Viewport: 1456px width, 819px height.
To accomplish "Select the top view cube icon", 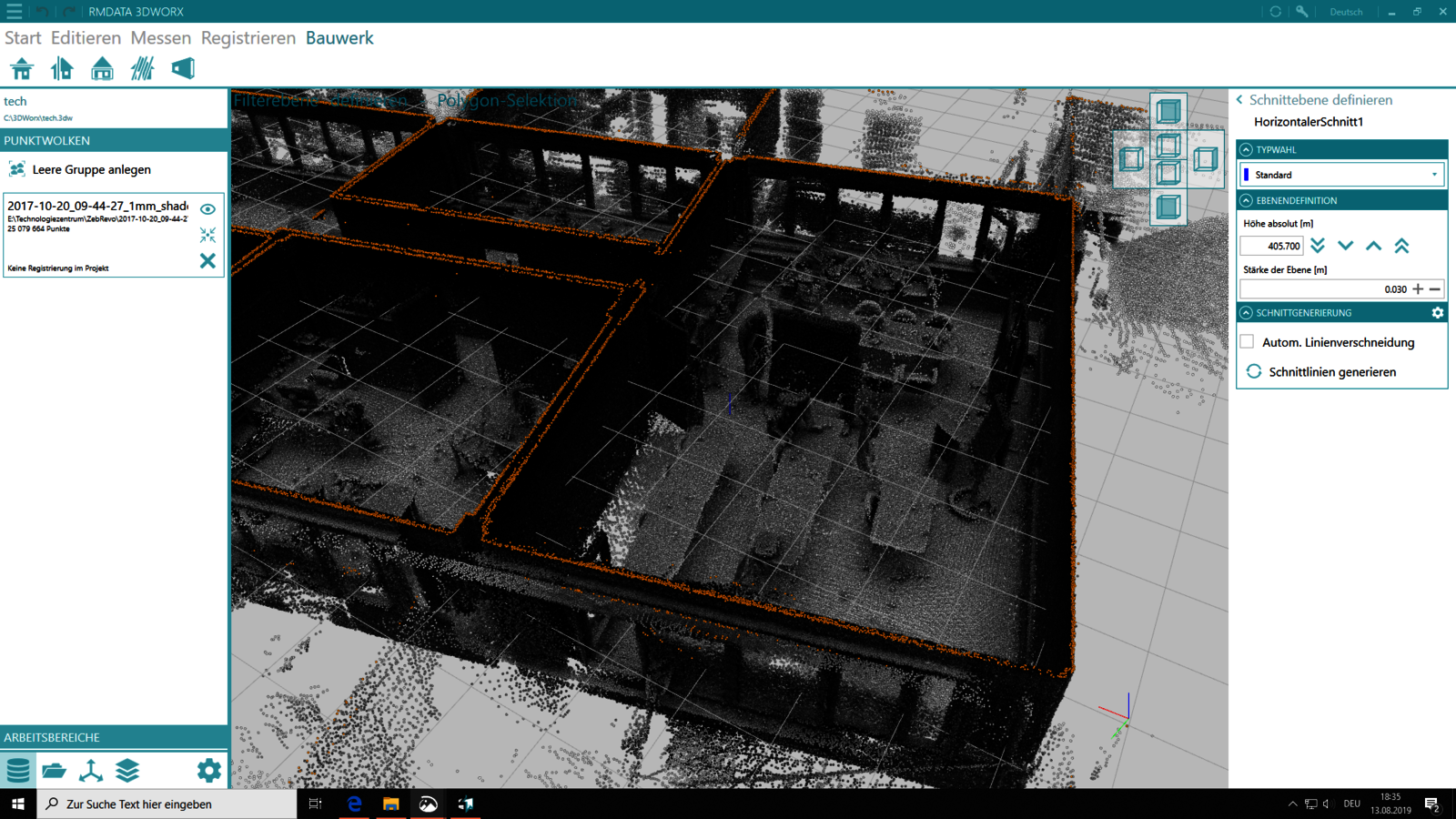I will (x=1168, y=112).
